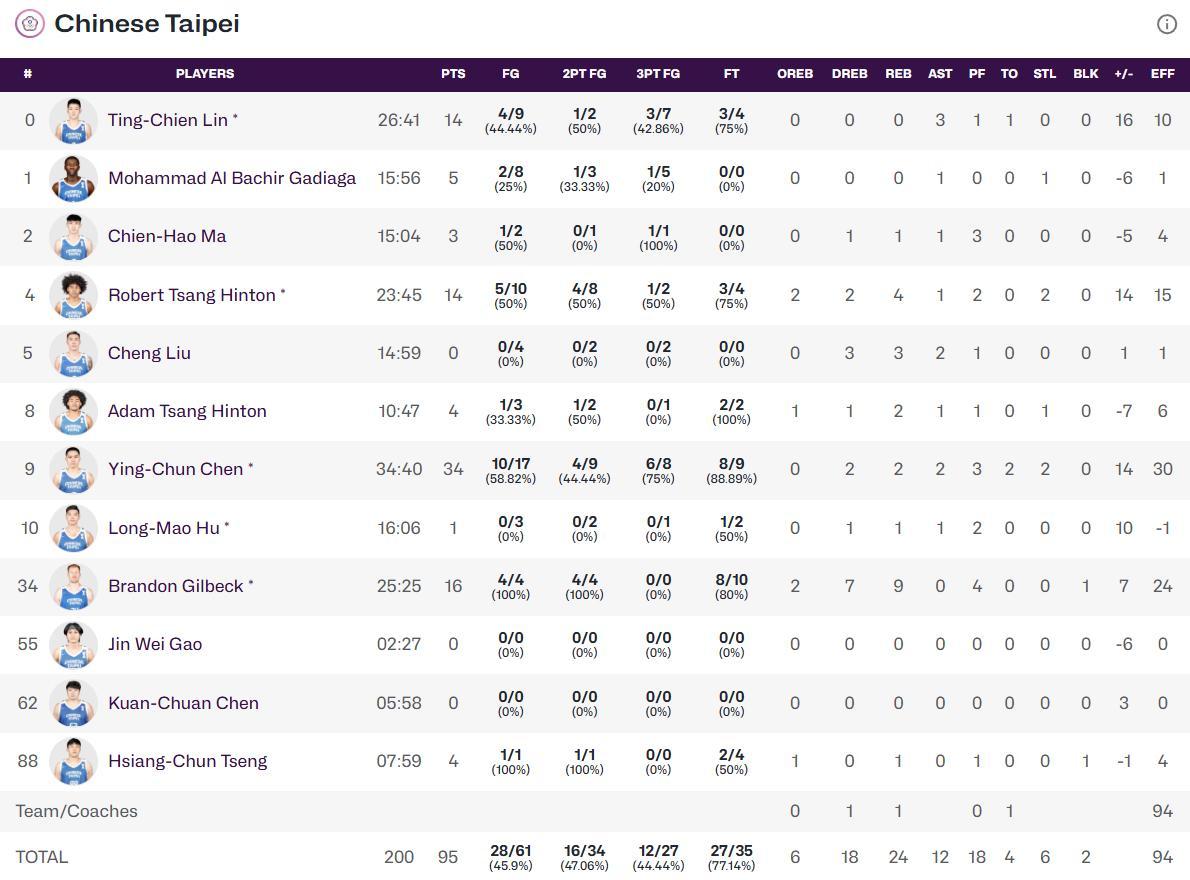Click Chien-Hao Ma's player photo
The height and width of the screenshot is (880, 1190).
tap(74, 237)
